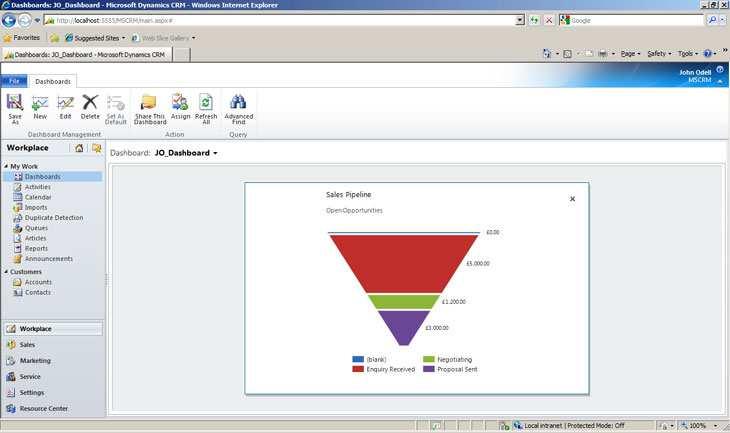Click the Workplace home icon
Viewport: 730px width, 433px height.
[x=79, y=148]
